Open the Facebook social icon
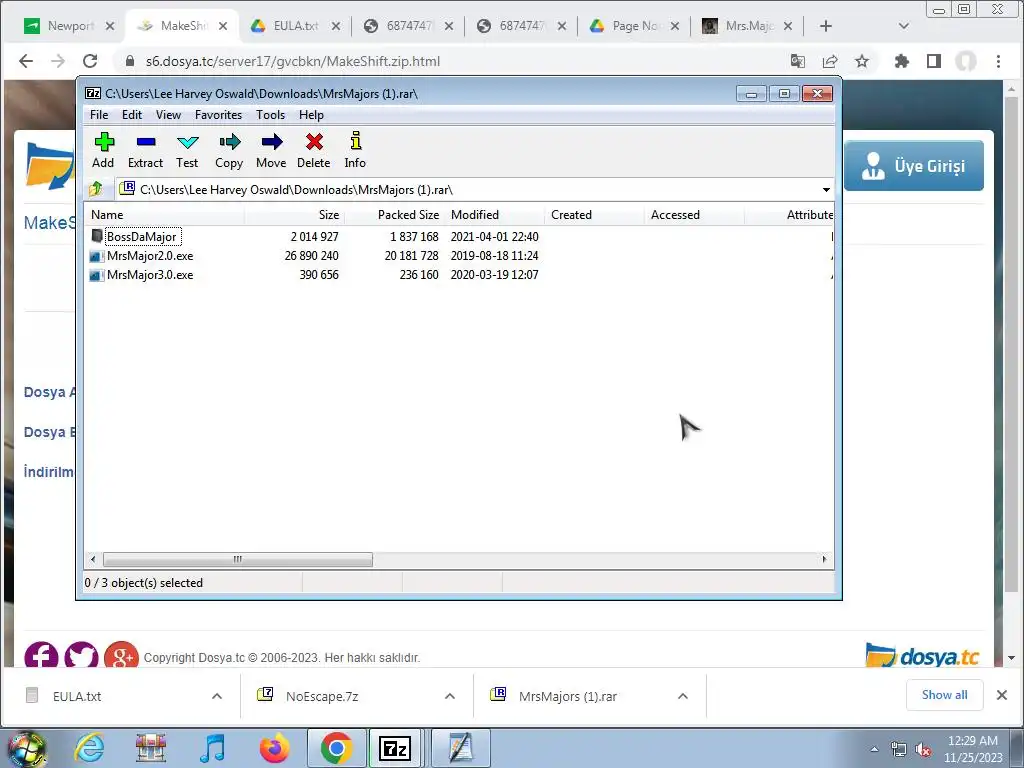 click(41, 655)
